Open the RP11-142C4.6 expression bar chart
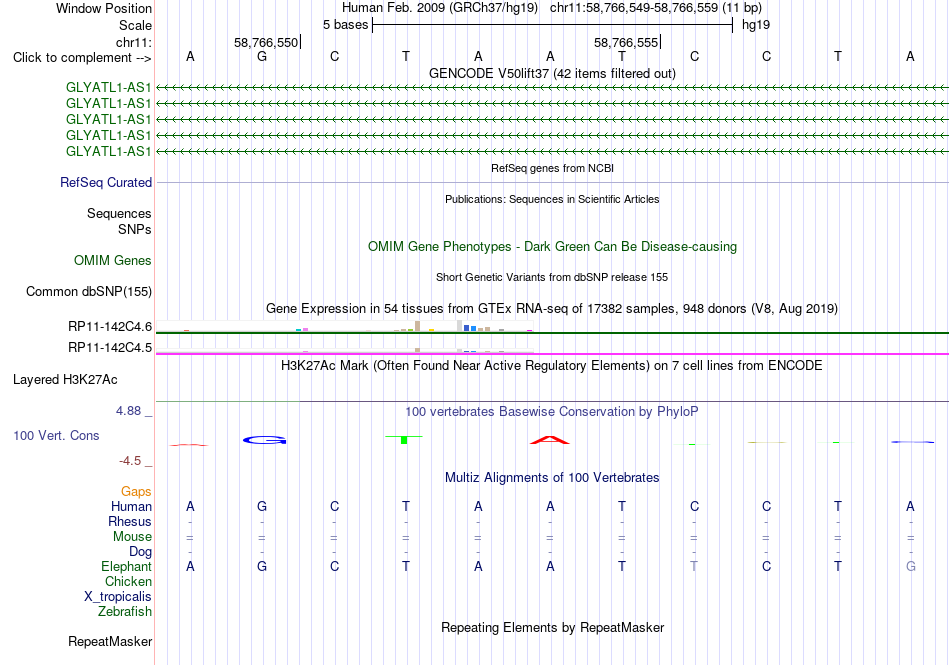Screen dimensions: 950x665 coord(344,326)
